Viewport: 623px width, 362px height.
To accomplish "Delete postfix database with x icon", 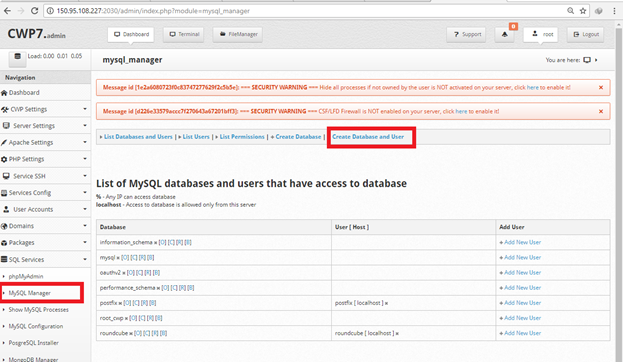I will click(120, 303).
